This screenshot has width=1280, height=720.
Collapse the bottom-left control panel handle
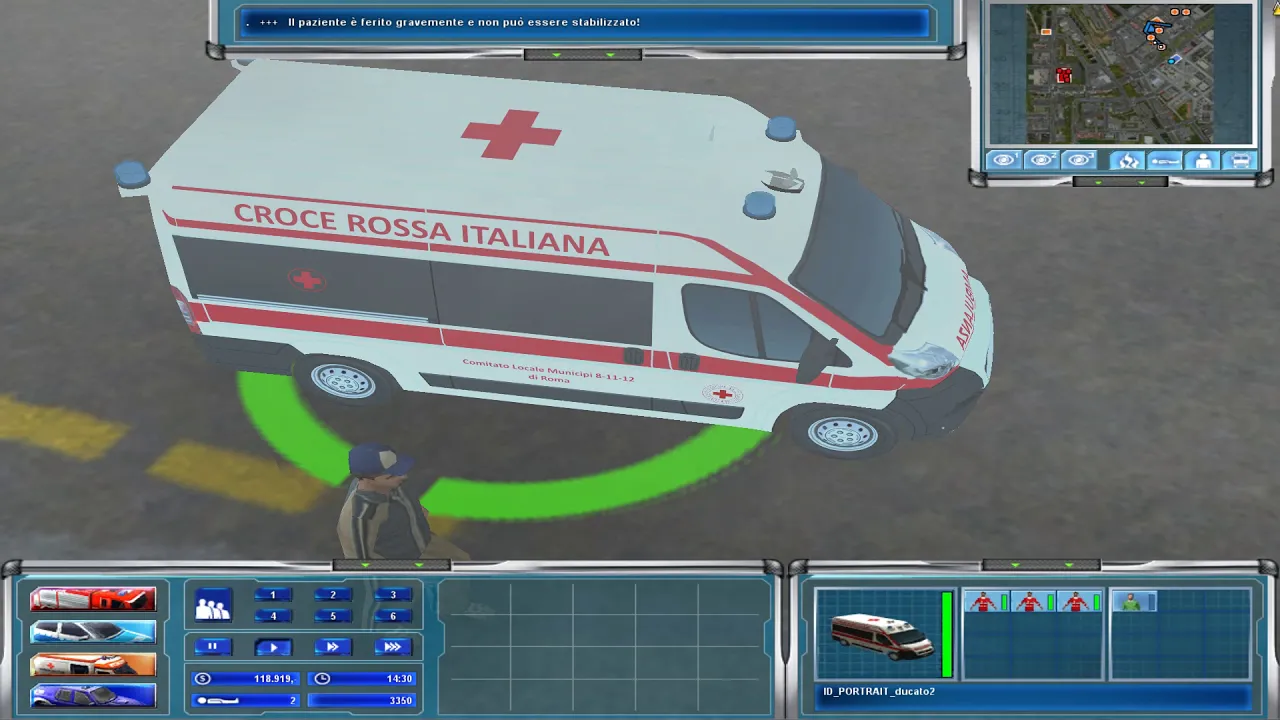coord(391,565)
